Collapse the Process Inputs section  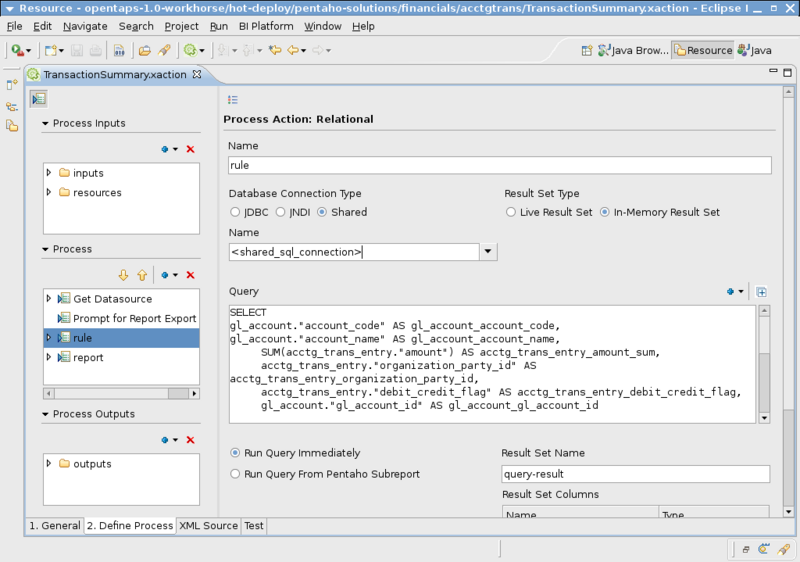pos(45,123)
